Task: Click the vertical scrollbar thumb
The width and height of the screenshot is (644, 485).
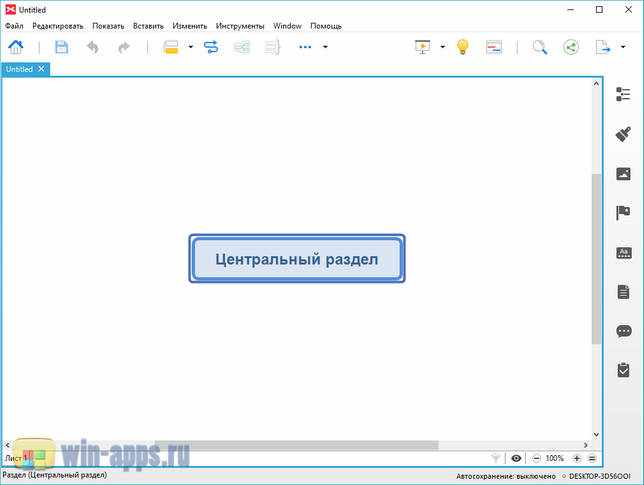Action: [x=596, y=258]
